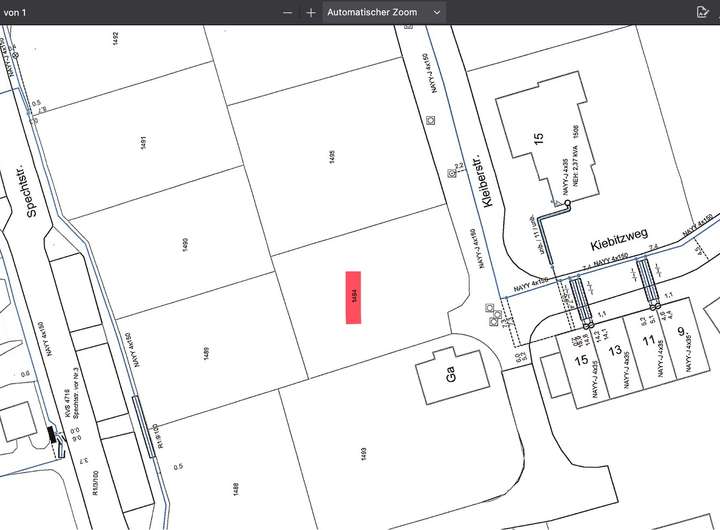The width and height of the screenshot is (720, 530).
Task: Click parcel number 1491 on the map
Action: tap(144, 142)
